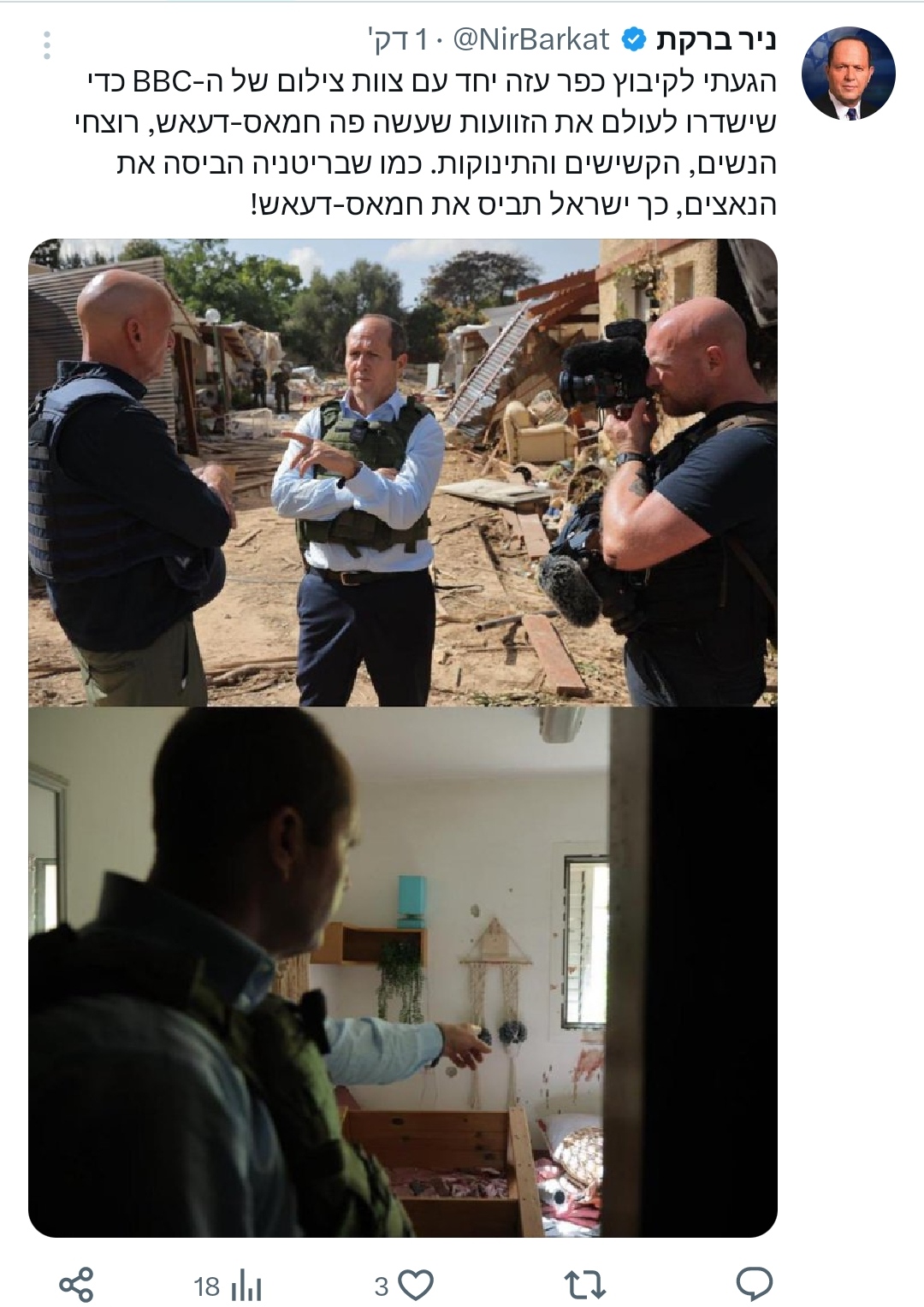Screen dimensions: 924x1307
Task: Open the bottom photo of the bedroom
Action: (403, 972)
